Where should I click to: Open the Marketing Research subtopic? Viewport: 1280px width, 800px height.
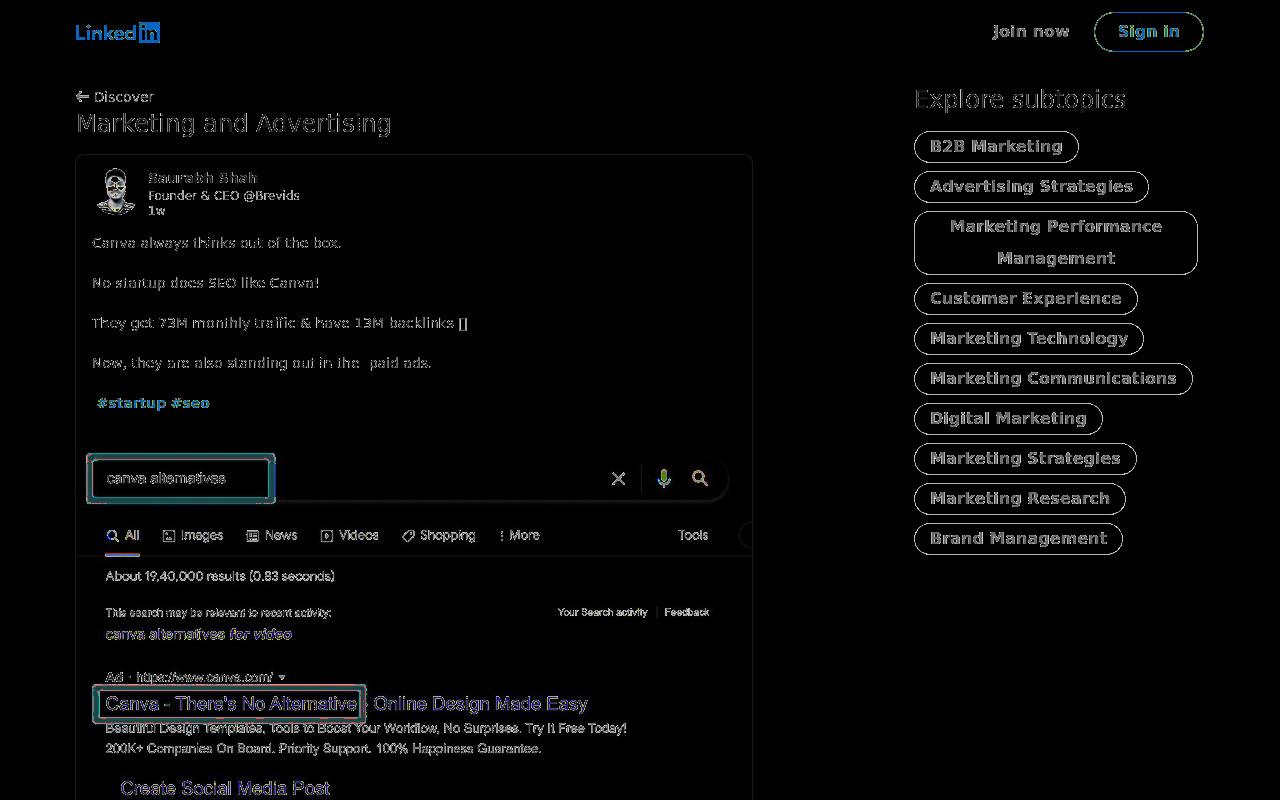tap(1020, 498)
